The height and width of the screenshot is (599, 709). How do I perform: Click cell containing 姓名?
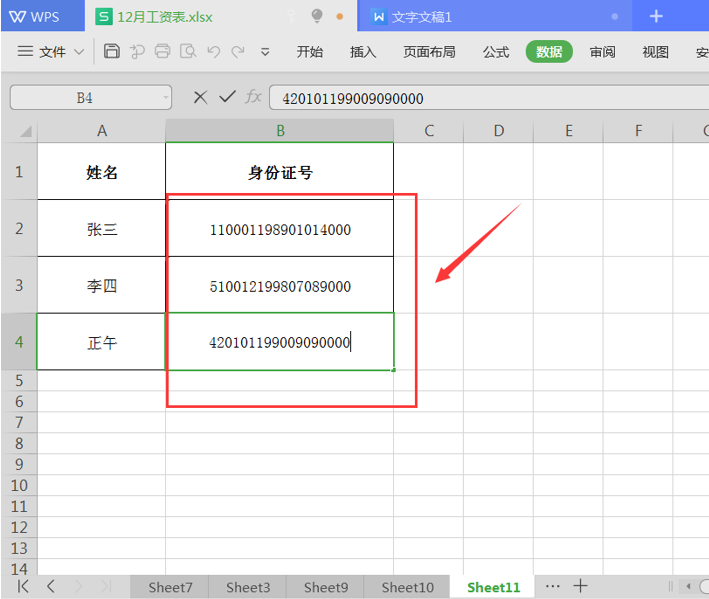102,172
